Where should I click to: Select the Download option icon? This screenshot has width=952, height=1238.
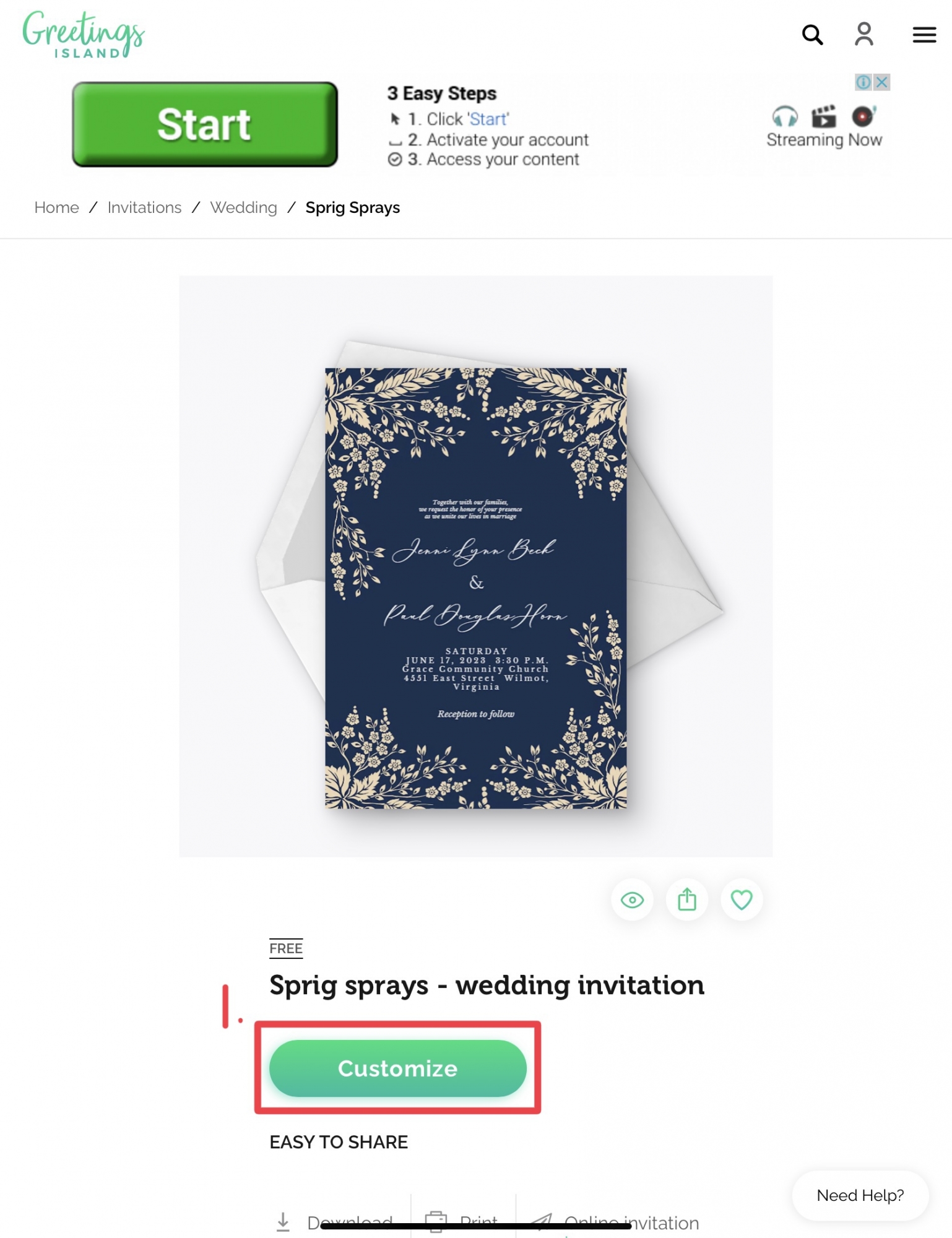point(283,1222)
